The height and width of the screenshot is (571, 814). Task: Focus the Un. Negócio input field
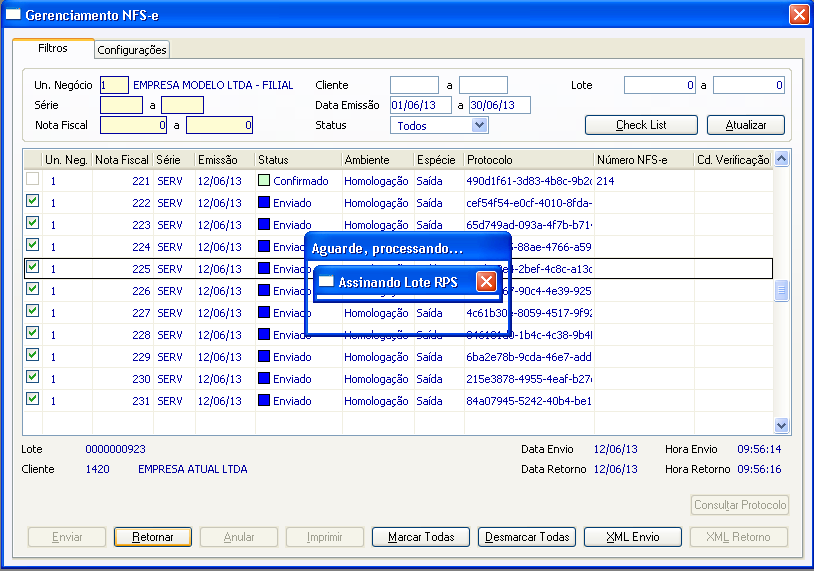[x=114, y=85]
